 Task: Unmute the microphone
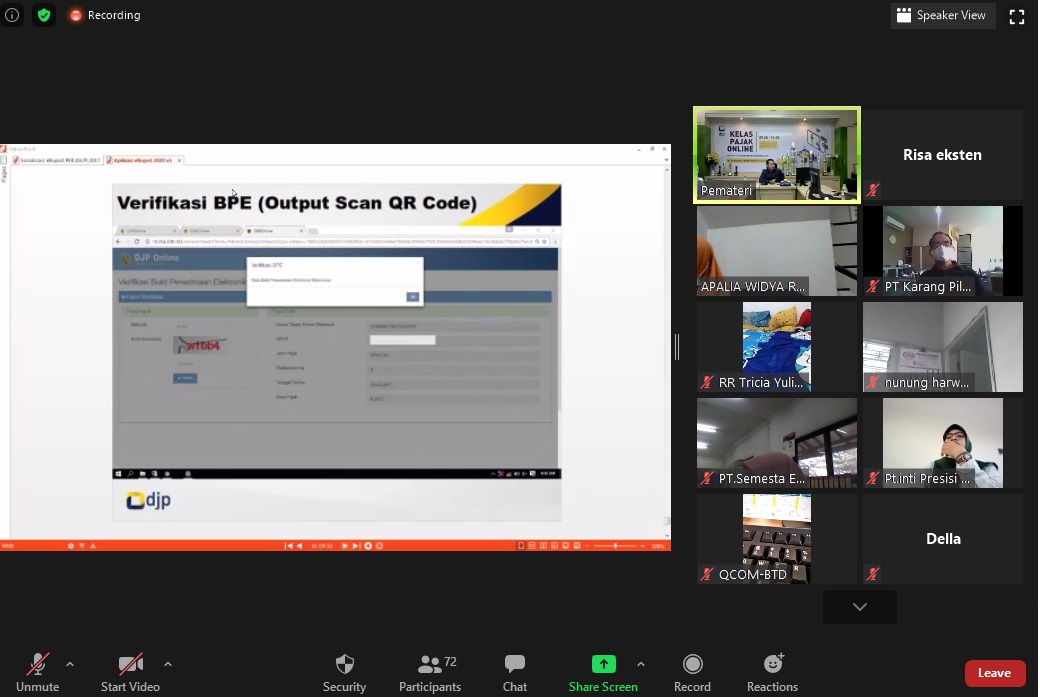pyautogui.click(x=37, y=672)
